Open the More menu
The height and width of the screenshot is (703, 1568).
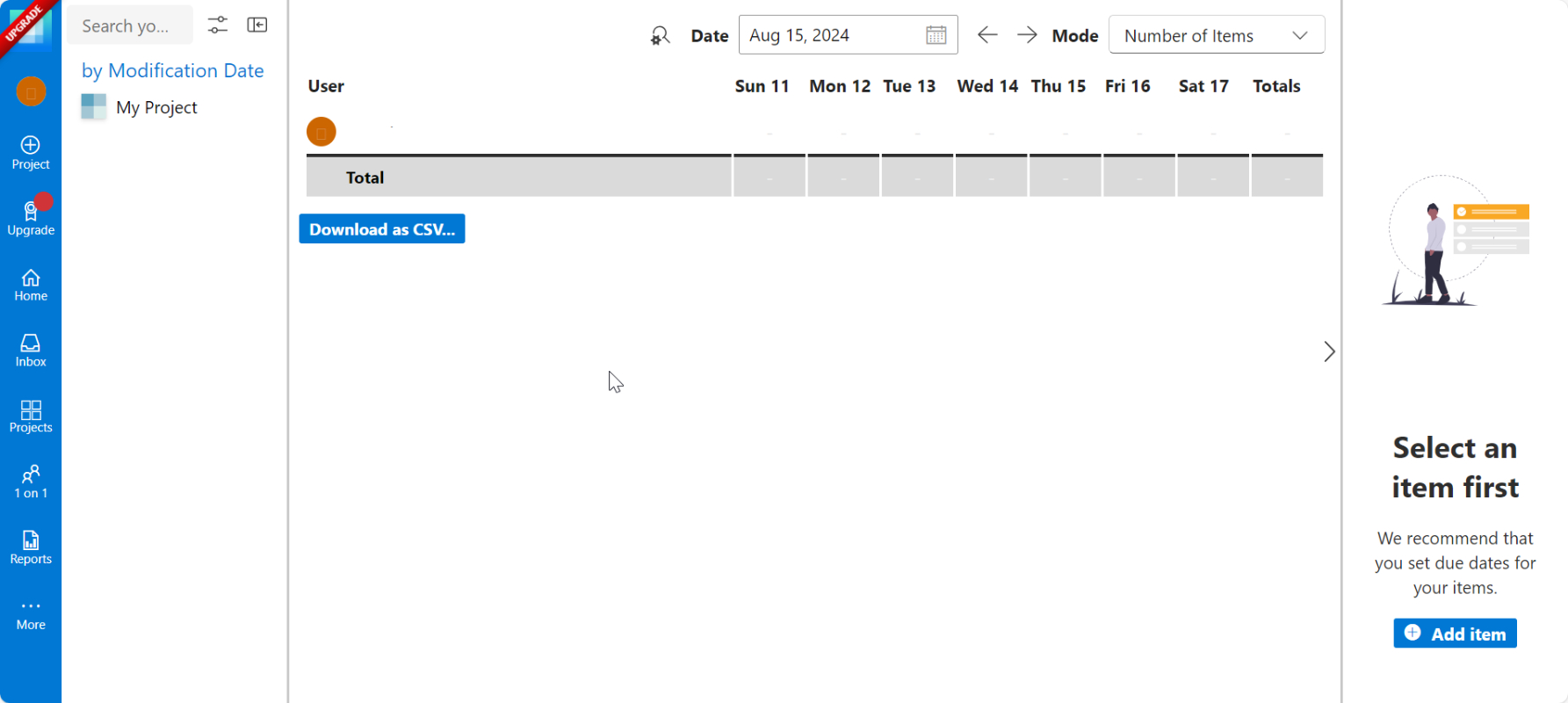point(31,615)
